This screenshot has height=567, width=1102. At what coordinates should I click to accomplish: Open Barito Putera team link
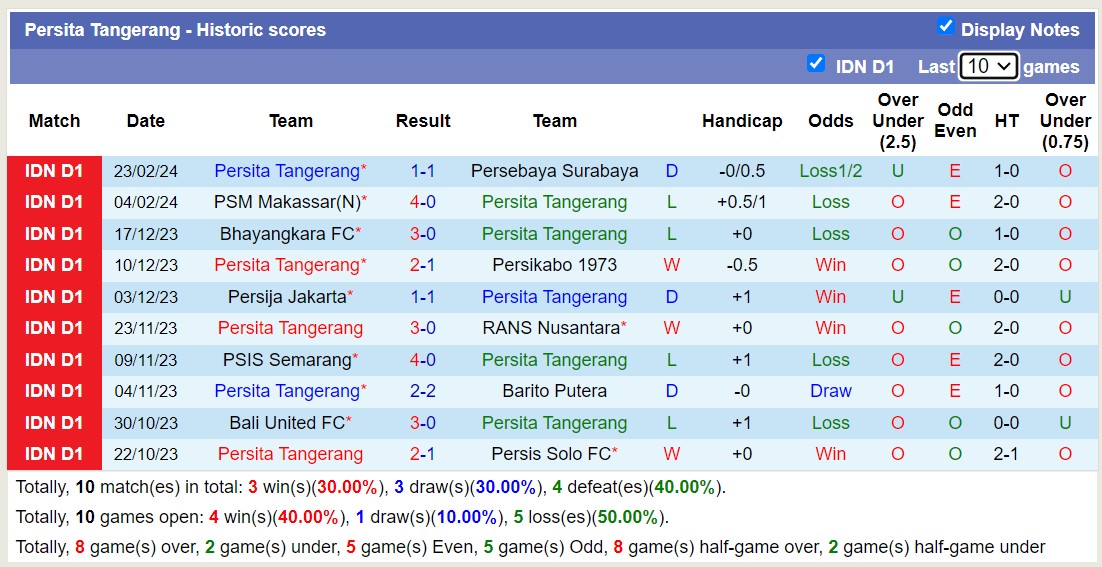(x=554, y=391)
